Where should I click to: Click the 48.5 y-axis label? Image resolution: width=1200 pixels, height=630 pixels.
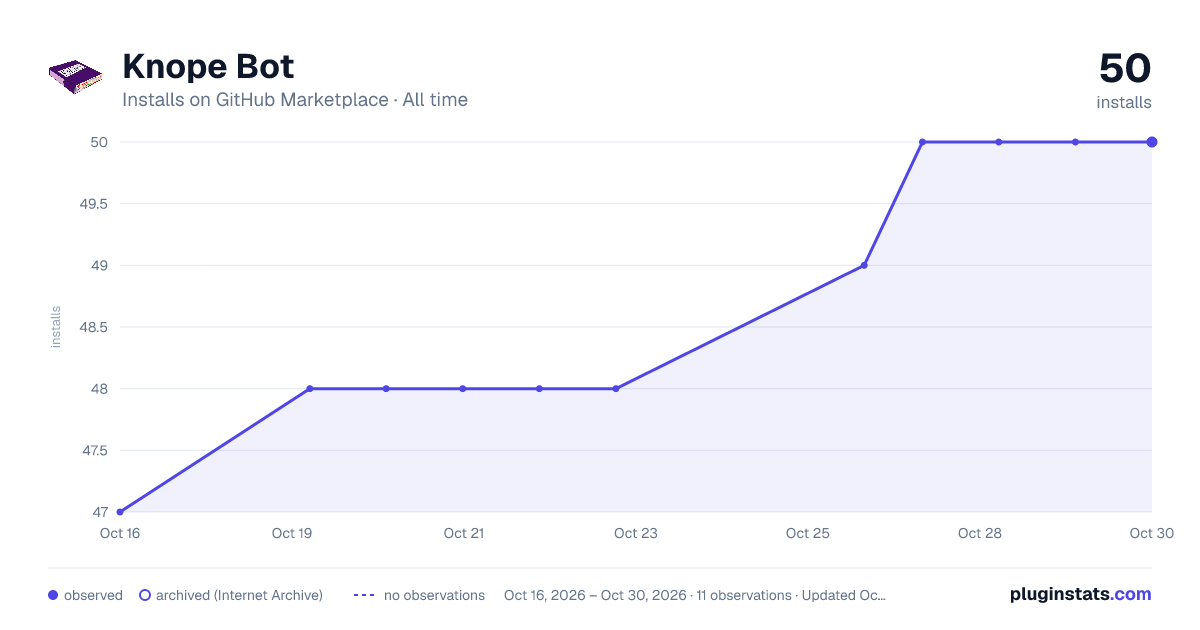point(93,327)
